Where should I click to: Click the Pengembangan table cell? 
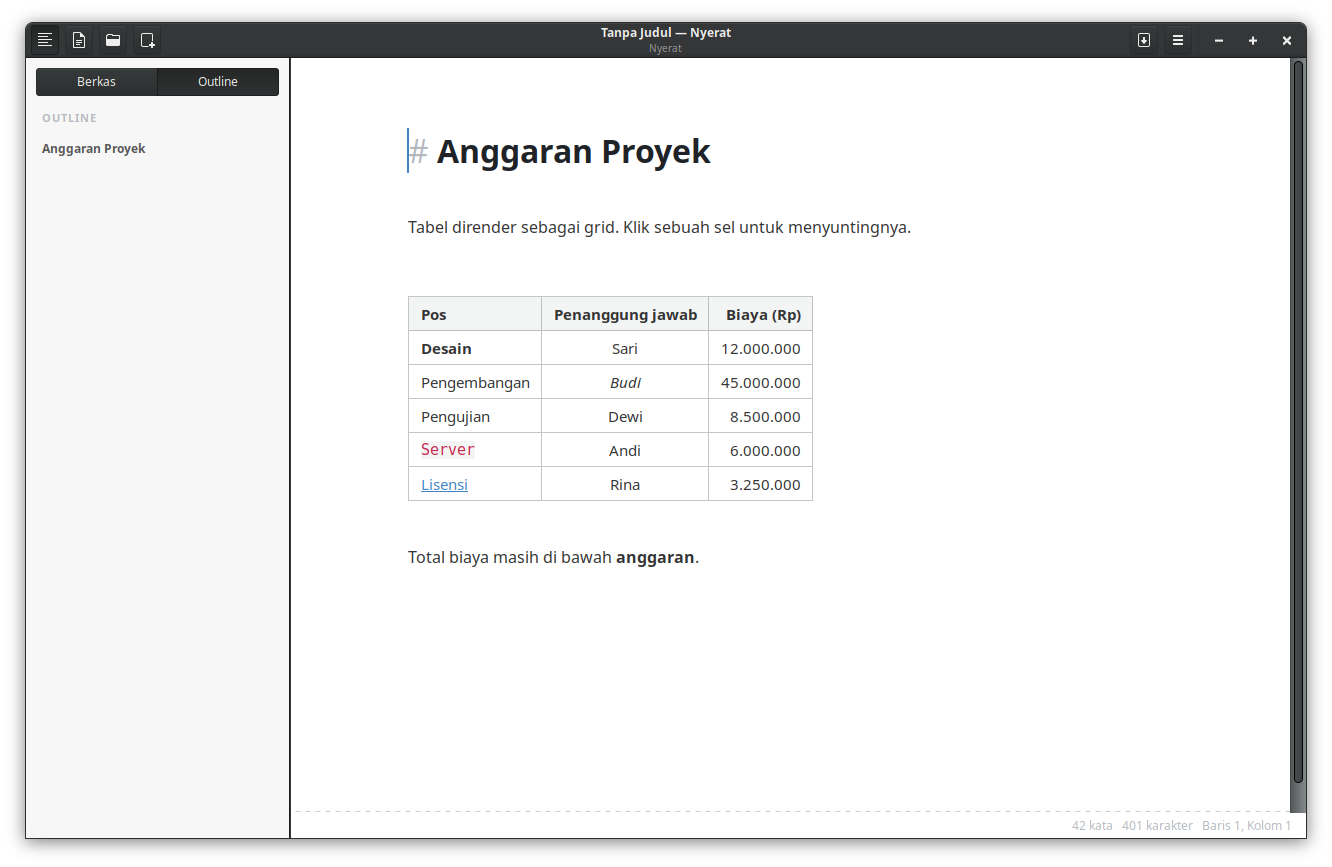[x=475, y=382]
